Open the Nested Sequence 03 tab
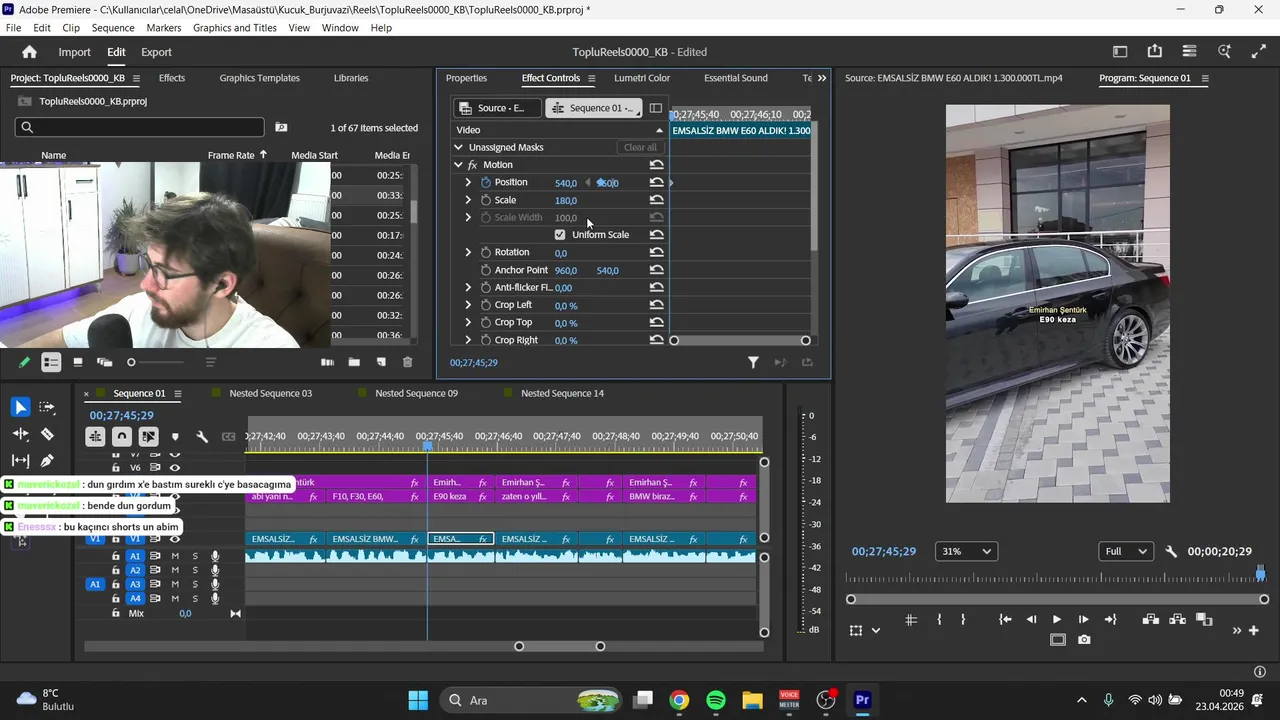Image resolution: width=1280 pixels, height=720 pixels. pos(270,393)
